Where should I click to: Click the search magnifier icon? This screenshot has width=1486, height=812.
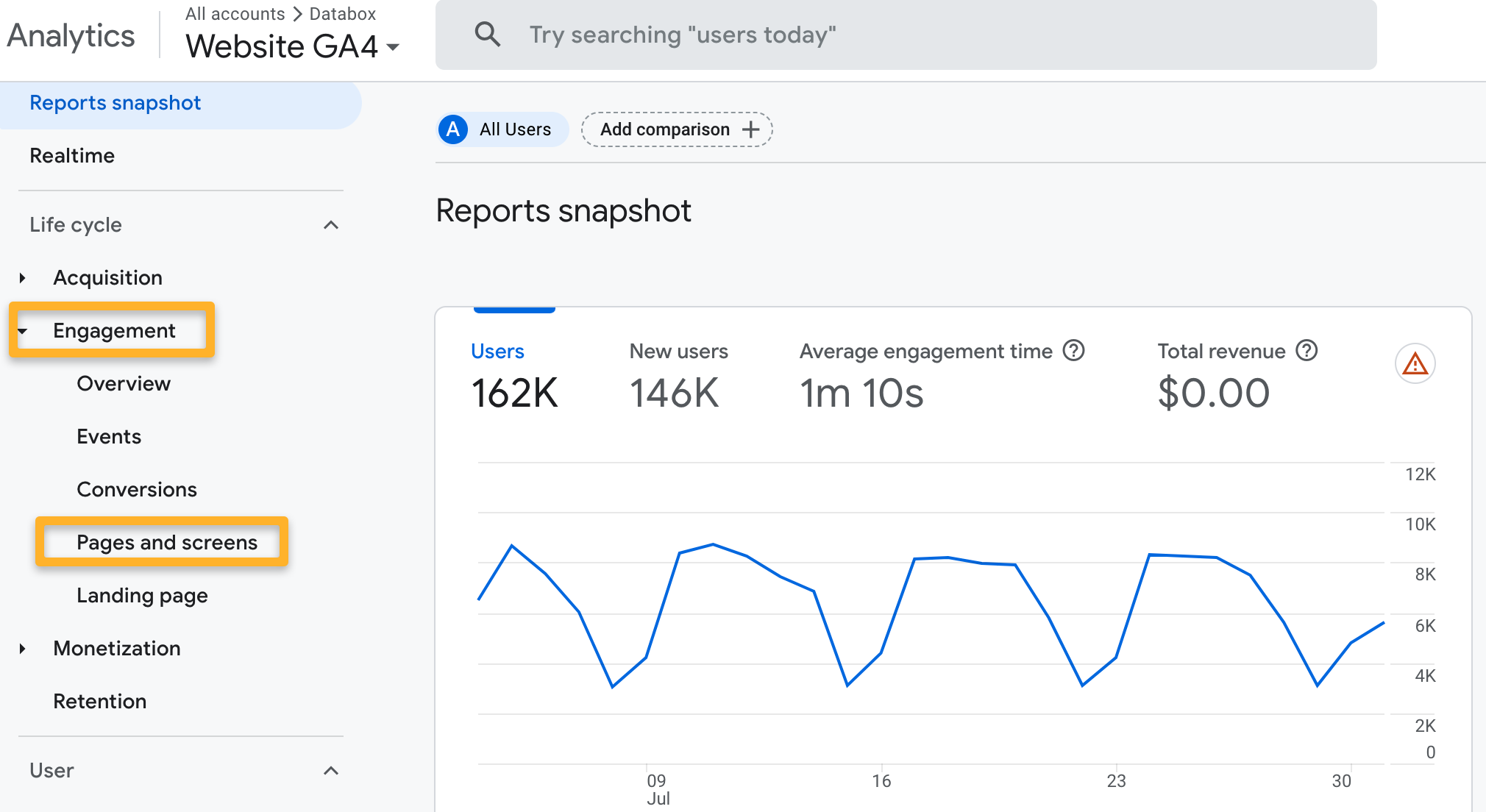[x=487, y=34]
